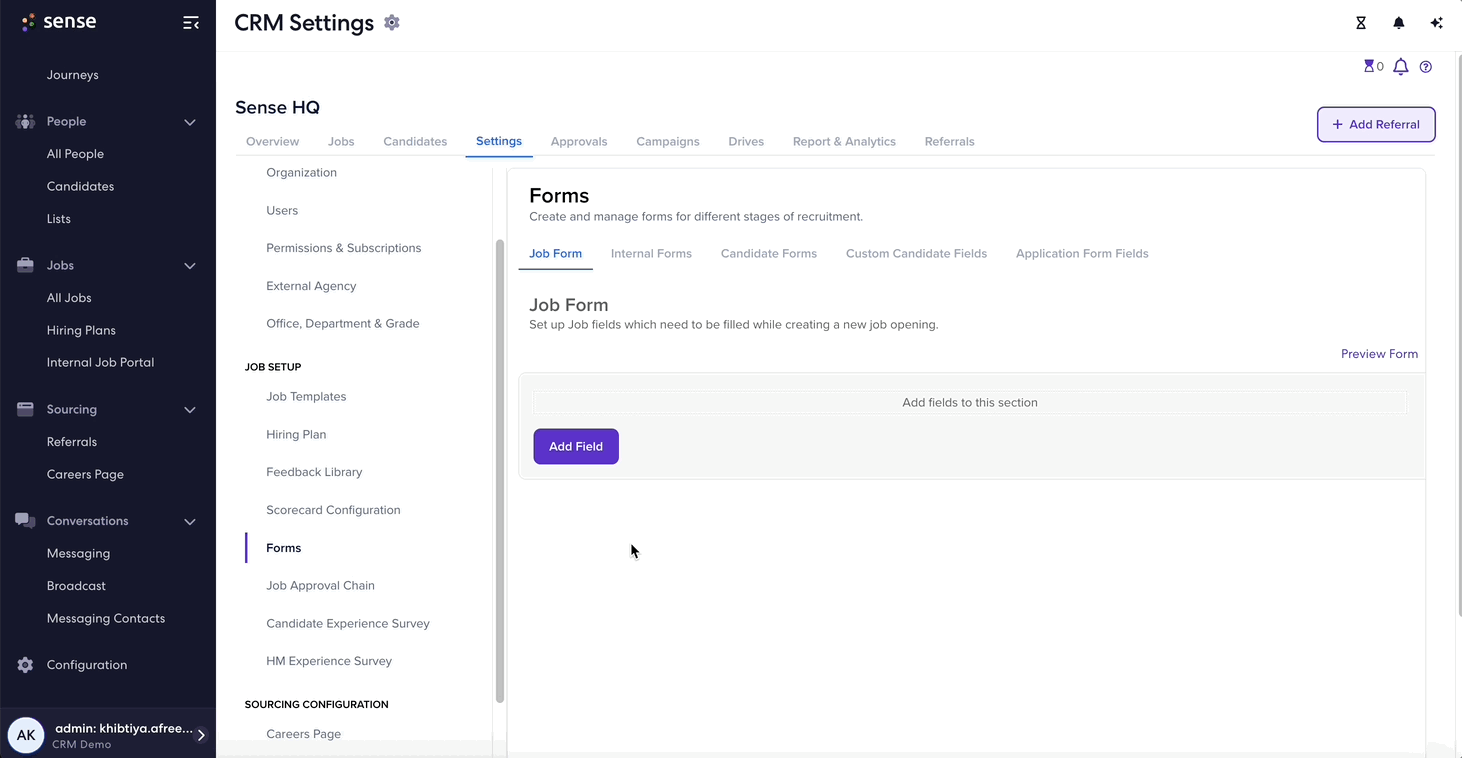This screenshot has width=1462, height=758.
Task: Click the hourglass icon in top bar
Action: point(1360,23)
